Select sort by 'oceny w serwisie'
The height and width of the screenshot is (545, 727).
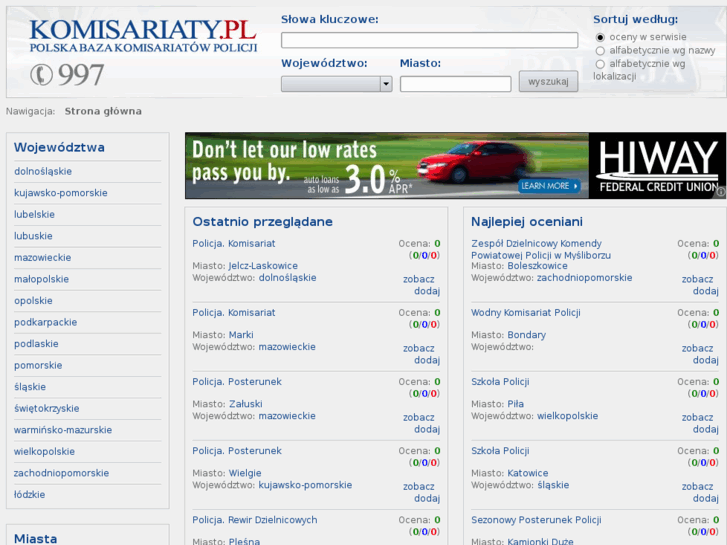tap(600, 37)
